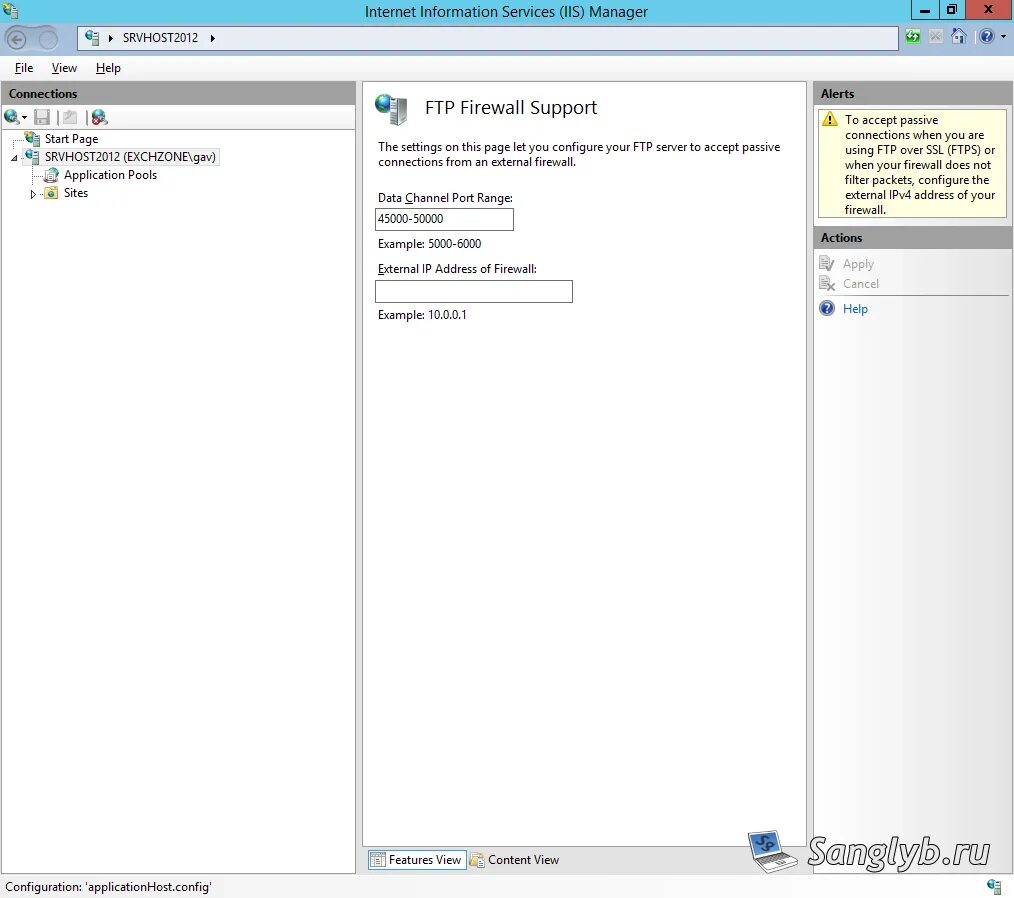1014x898 pixels.
Task: Click the Stop icon in top toolbar
Action: [935, 36]
